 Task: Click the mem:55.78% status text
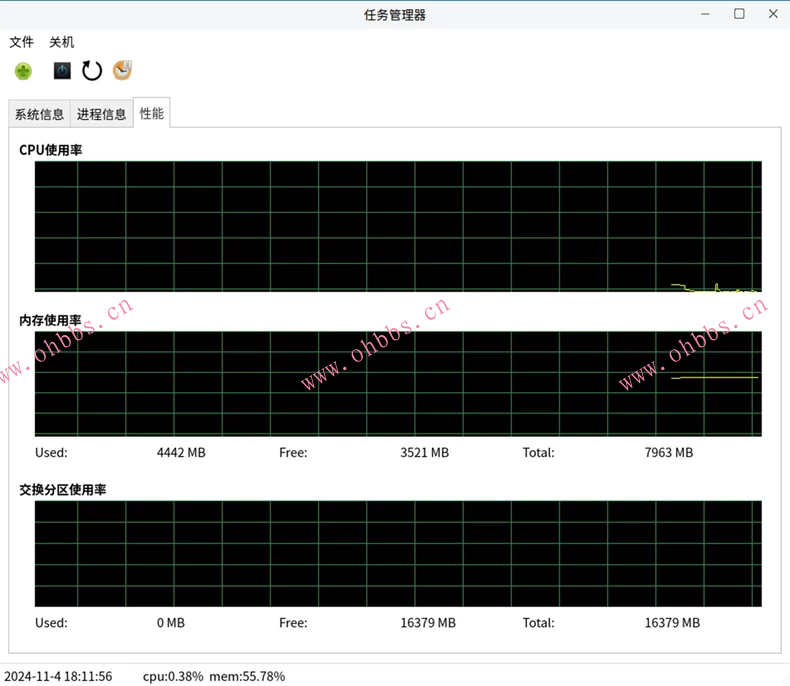tap(247, 676)
